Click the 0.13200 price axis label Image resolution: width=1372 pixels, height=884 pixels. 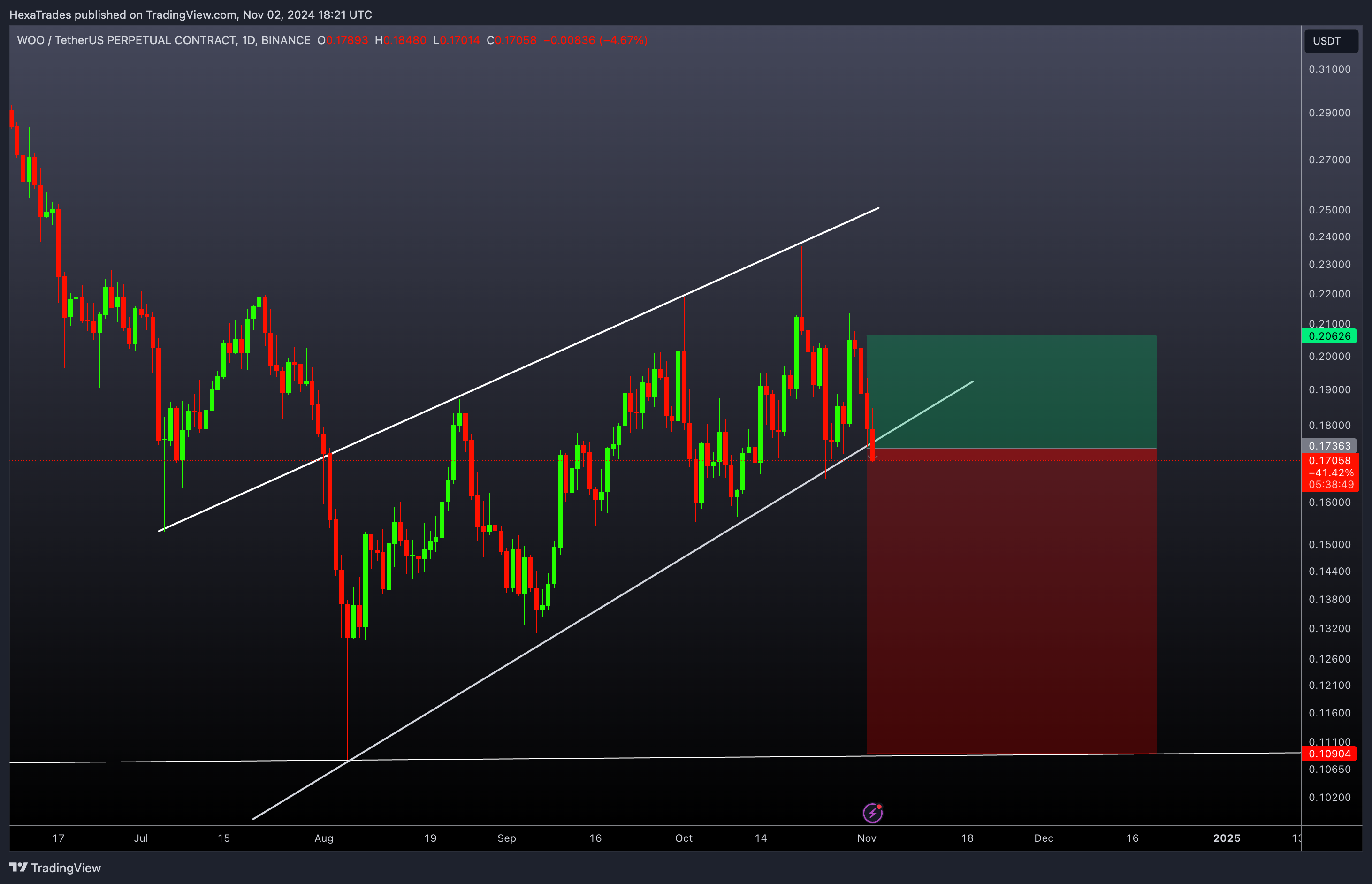[1329, 629]
